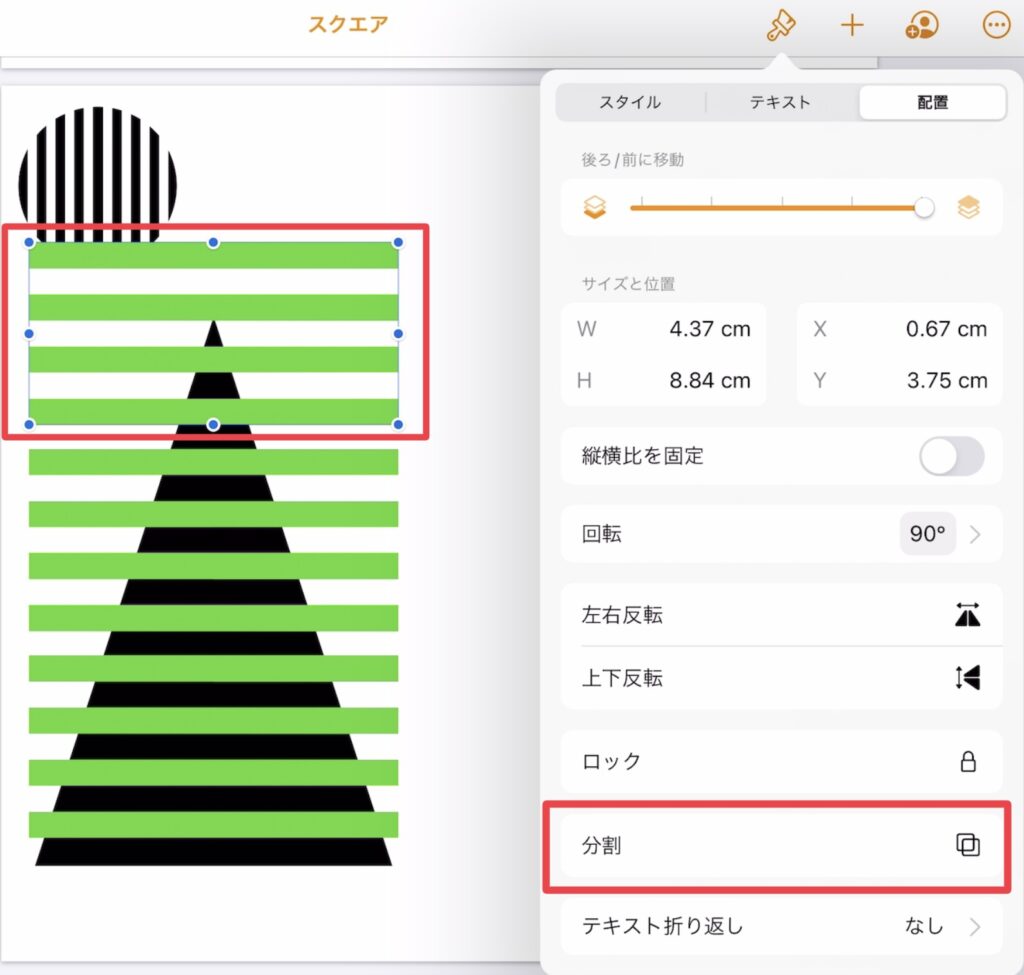Tap the bring-forward layers icon
1024x975 pixels.
(968, 208)
